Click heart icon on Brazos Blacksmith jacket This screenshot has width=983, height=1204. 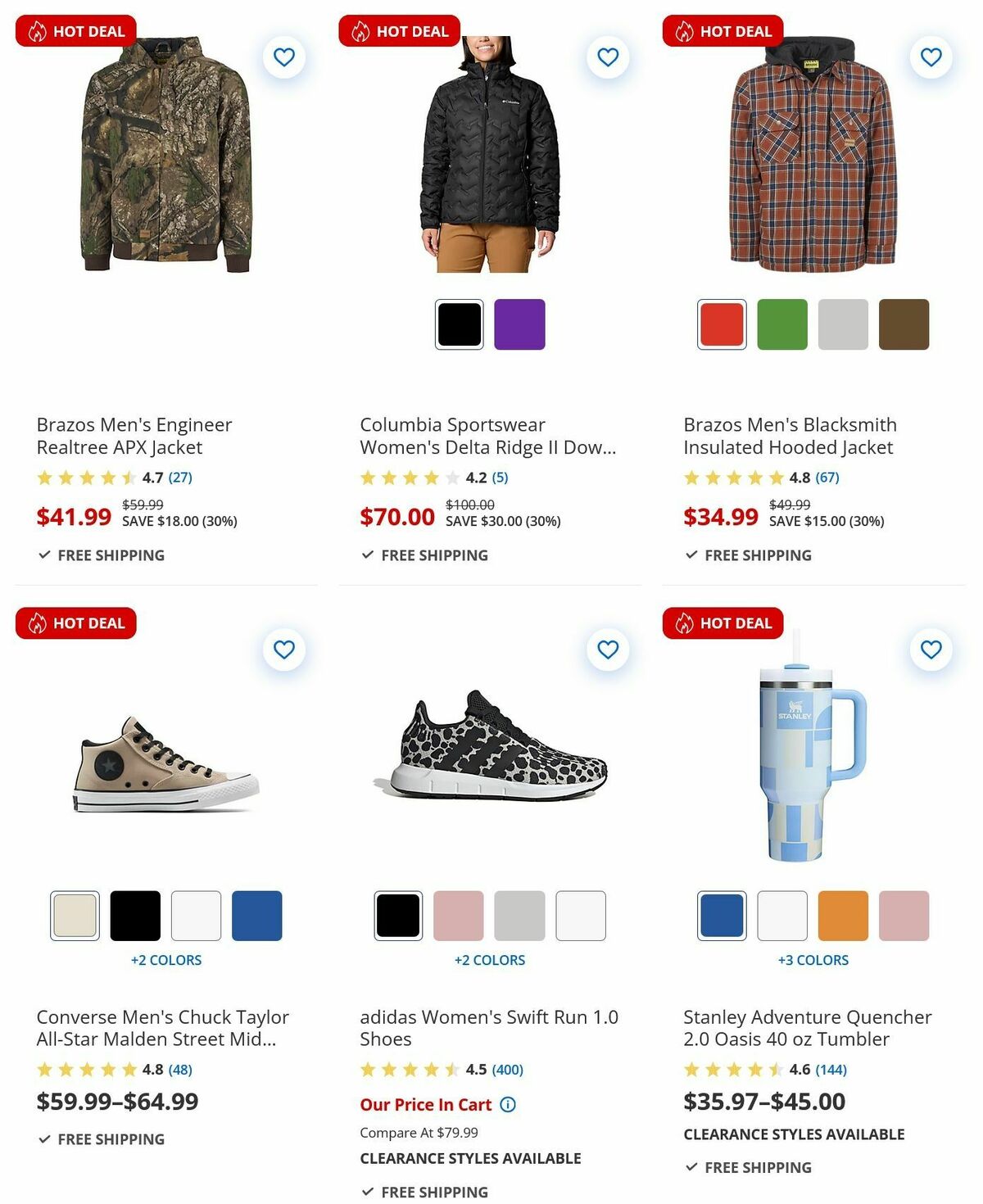[929, 57]
